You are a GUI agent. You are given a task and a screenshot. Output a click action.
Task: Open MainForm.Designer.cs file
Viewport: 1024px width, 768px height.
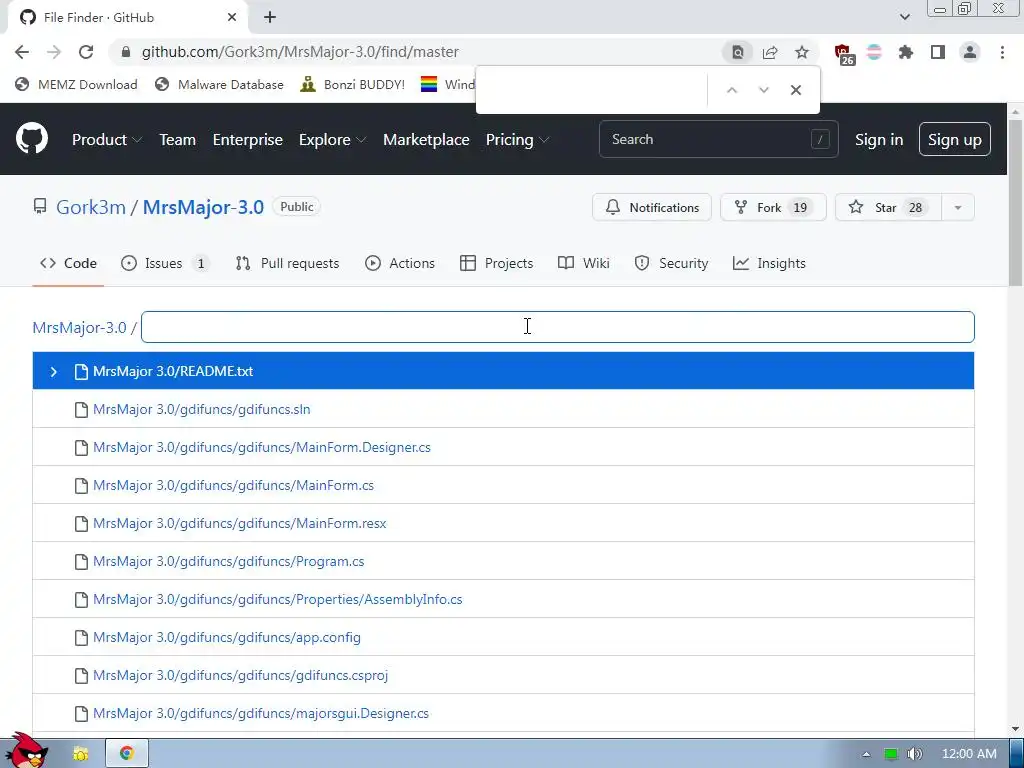(262, 447)
